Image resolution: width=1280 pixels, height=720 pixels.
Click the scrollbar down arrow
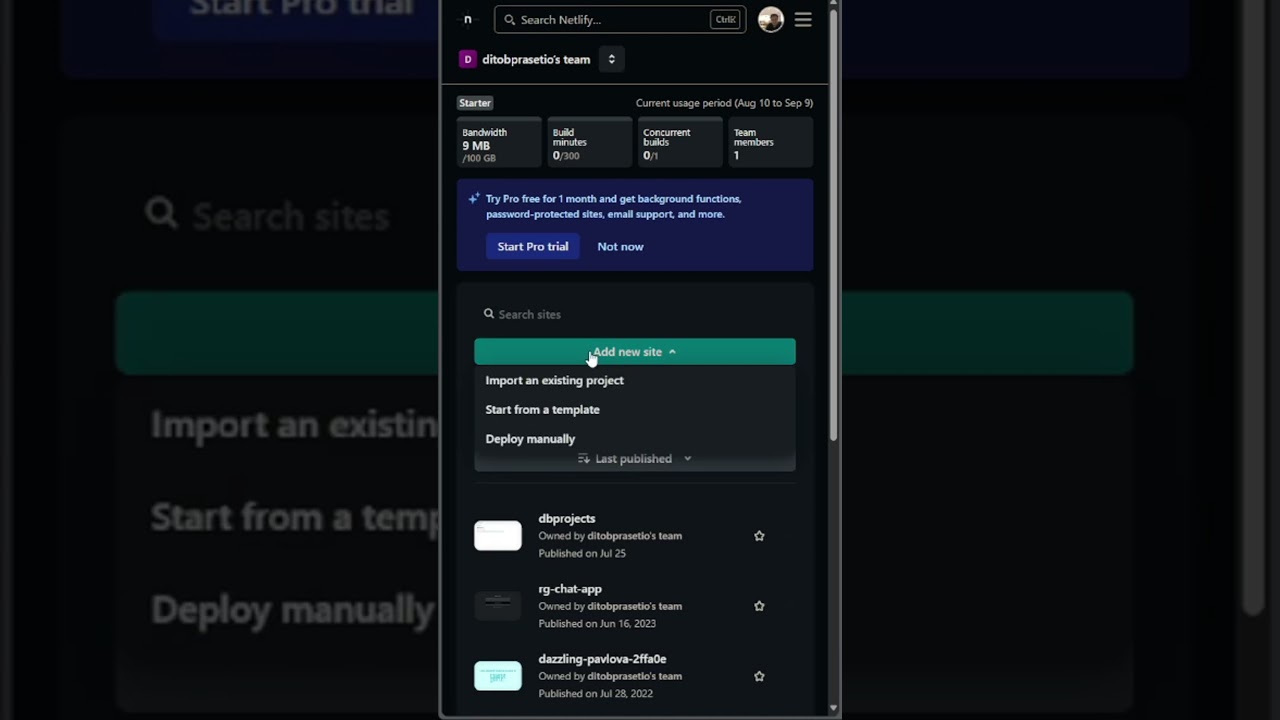pos(834,709)
